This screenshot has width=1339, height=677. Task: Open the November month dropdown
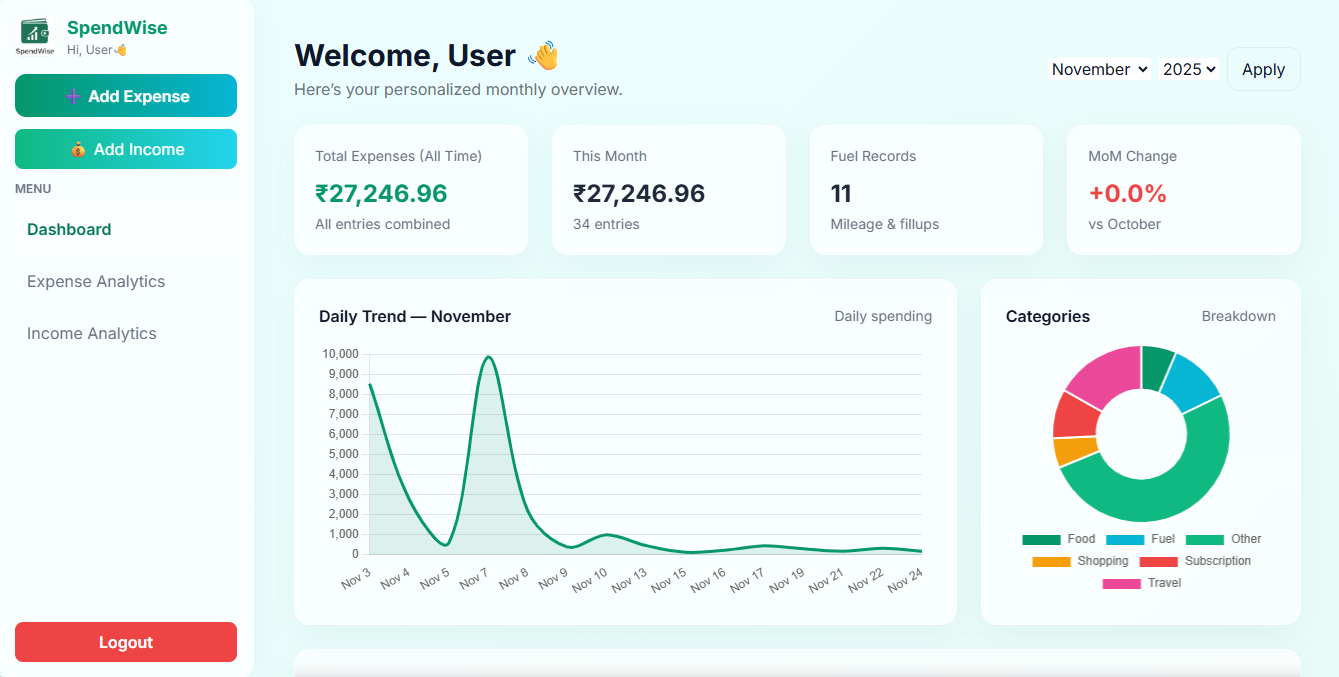[x=1099, y=69]
